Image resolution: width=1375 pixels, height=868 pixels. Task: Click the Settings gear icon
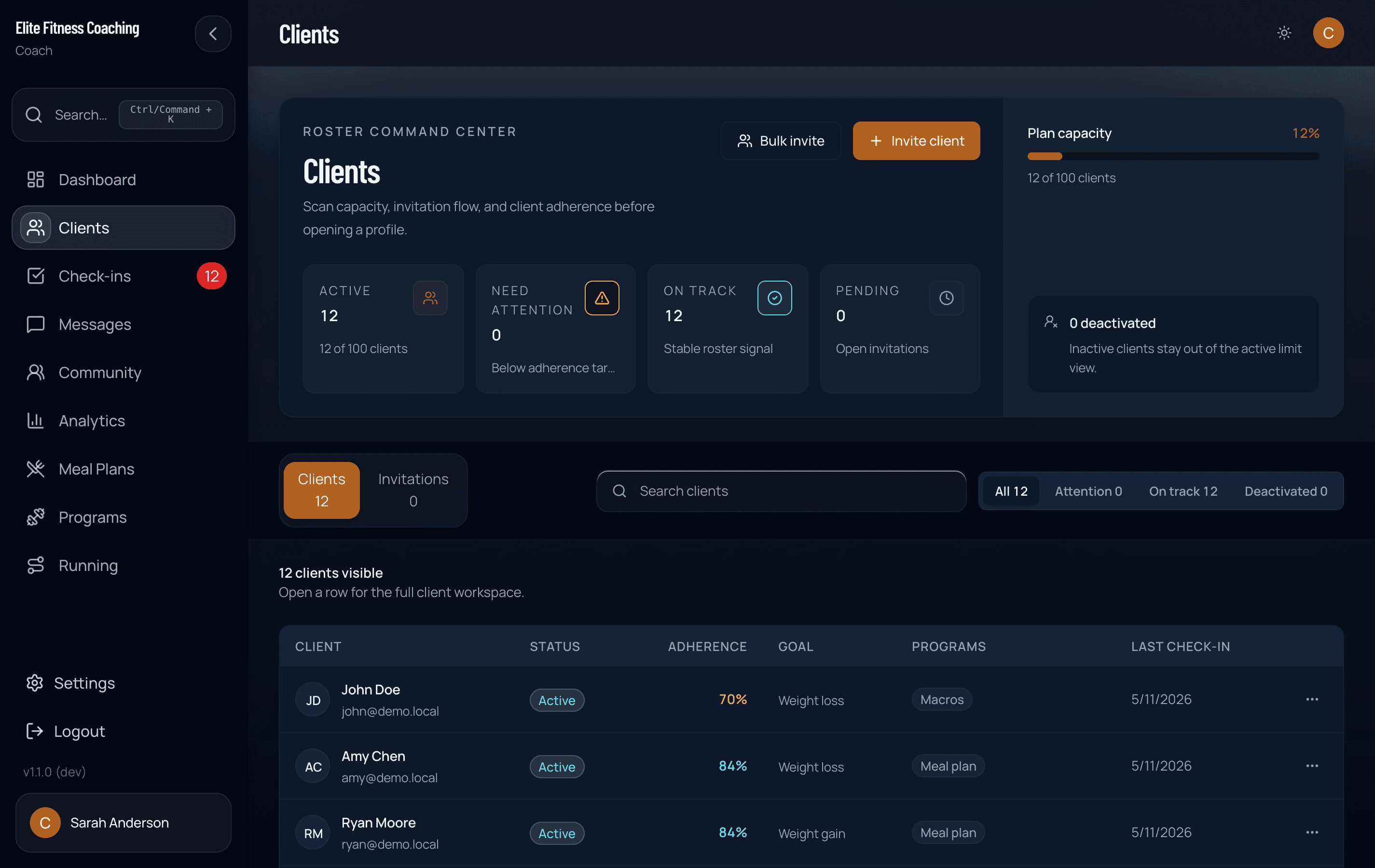(35, 683)
